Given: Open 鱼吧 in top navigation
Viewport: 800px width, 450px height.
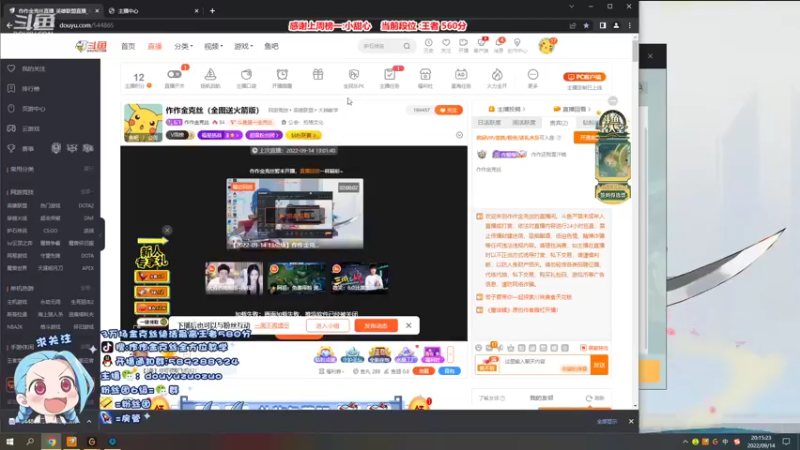Looking at the screenshot, I should click(271, 46).
